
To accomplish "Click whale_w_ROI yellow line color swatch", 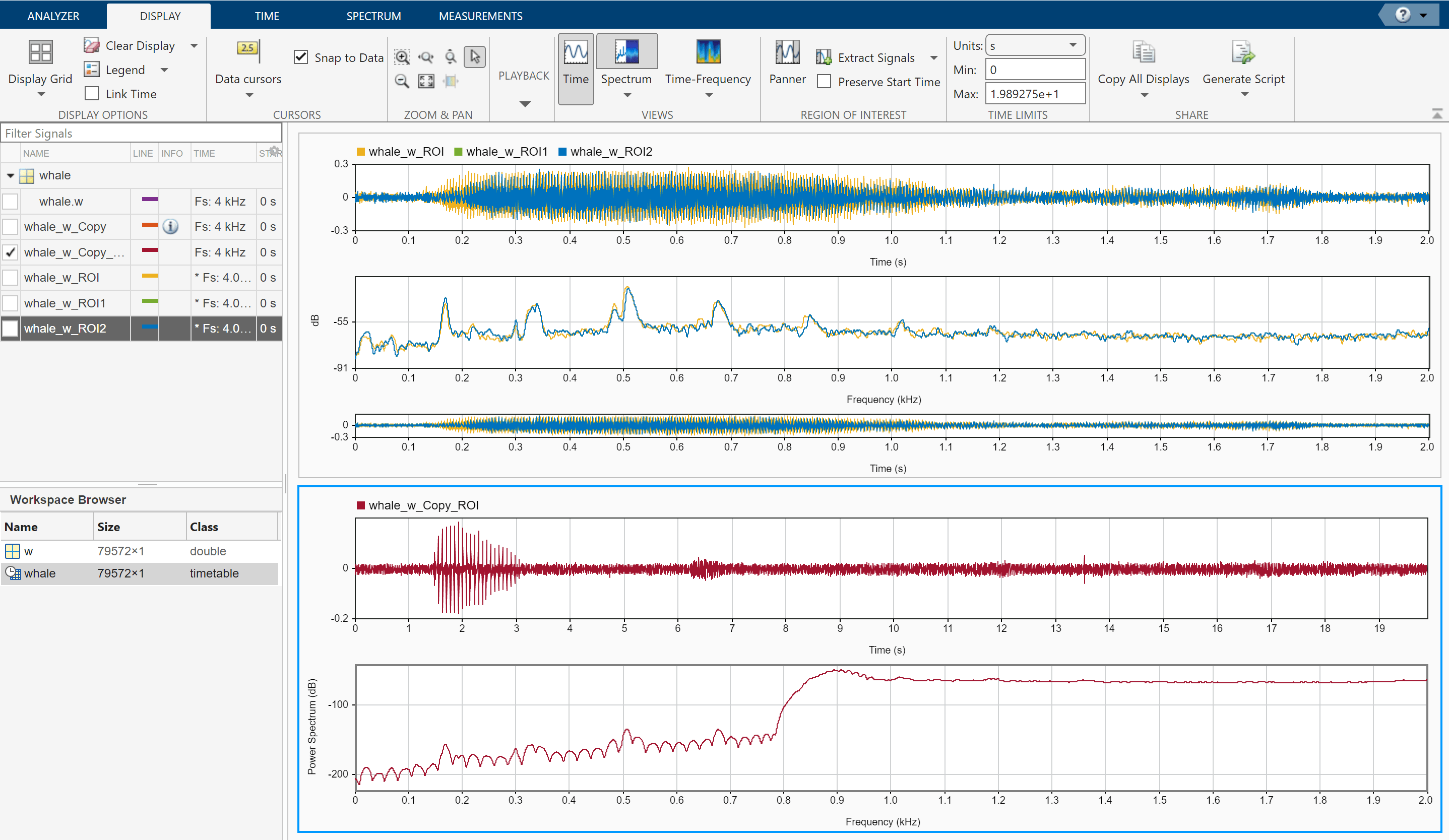I will [150, 277].
